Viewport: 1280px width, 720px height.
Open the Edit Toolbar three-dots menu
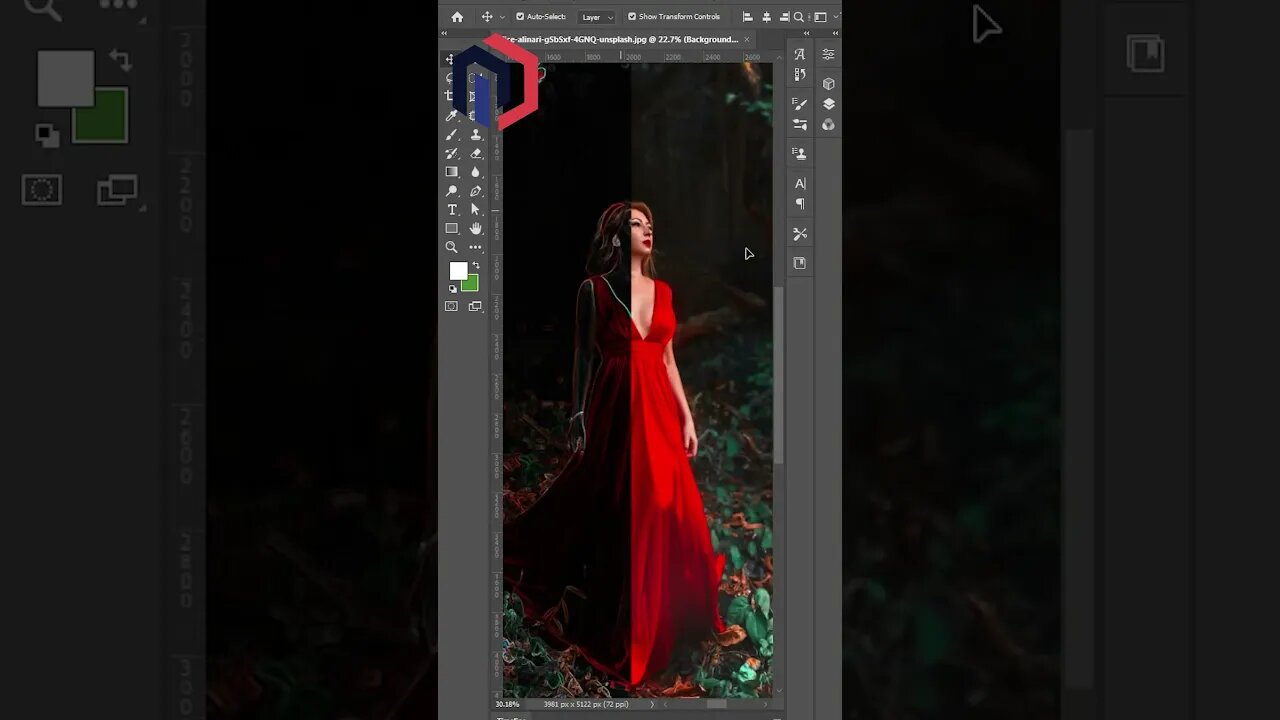[476, 247]
